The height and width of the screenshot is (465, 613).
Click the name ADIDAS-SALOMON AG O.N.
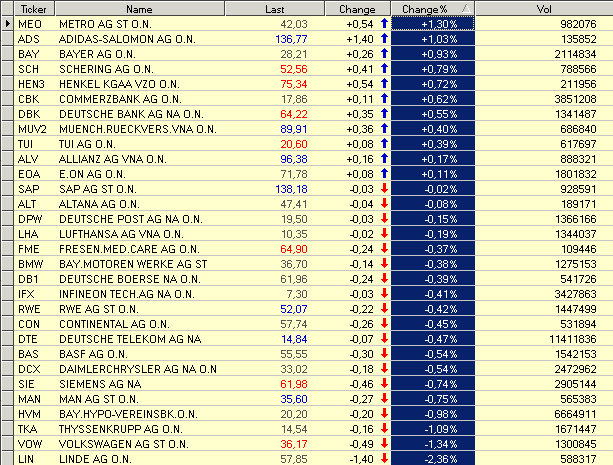tap(127, 39)
